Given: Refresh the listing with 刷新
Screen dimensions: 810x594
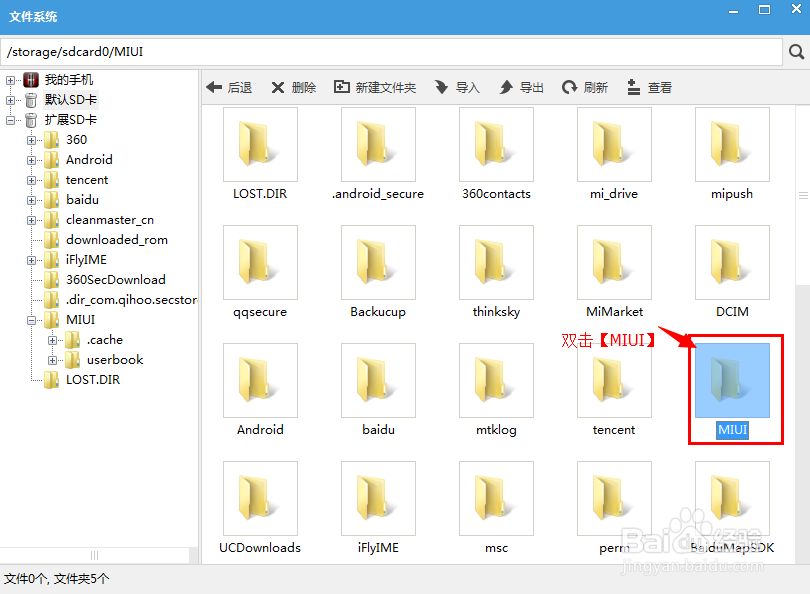Looking at the screenshot, I should [x=585, y=87].
